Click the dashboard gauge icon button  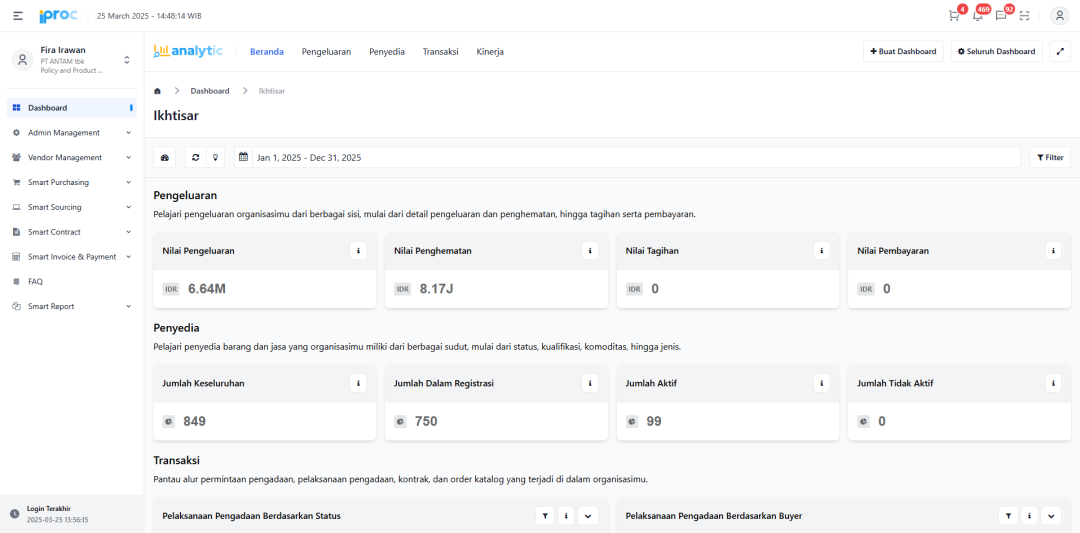[x=165, y=158]
